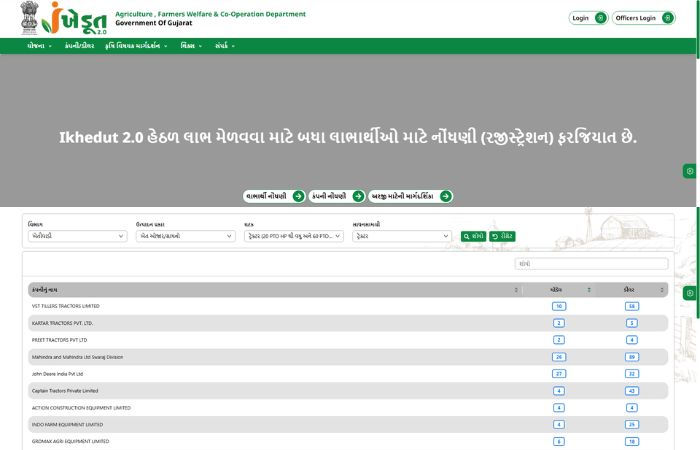This screenshot has height=450, width=700.
Task: Click the user icon in Login button
Action: [x=601, y=18]
